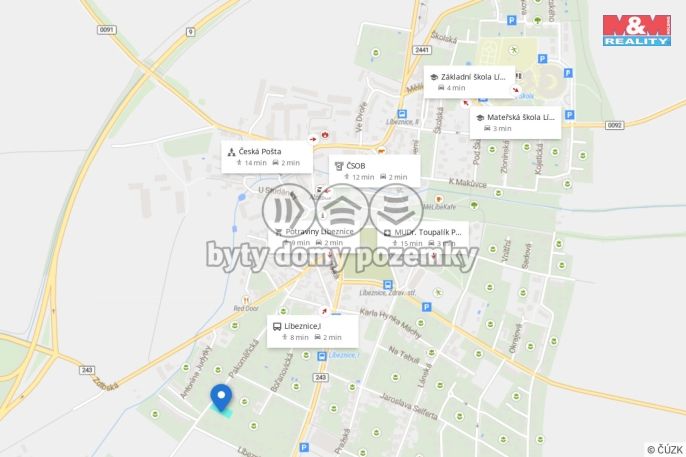Click the road 243 shield by Zdibská

(87, 370)
